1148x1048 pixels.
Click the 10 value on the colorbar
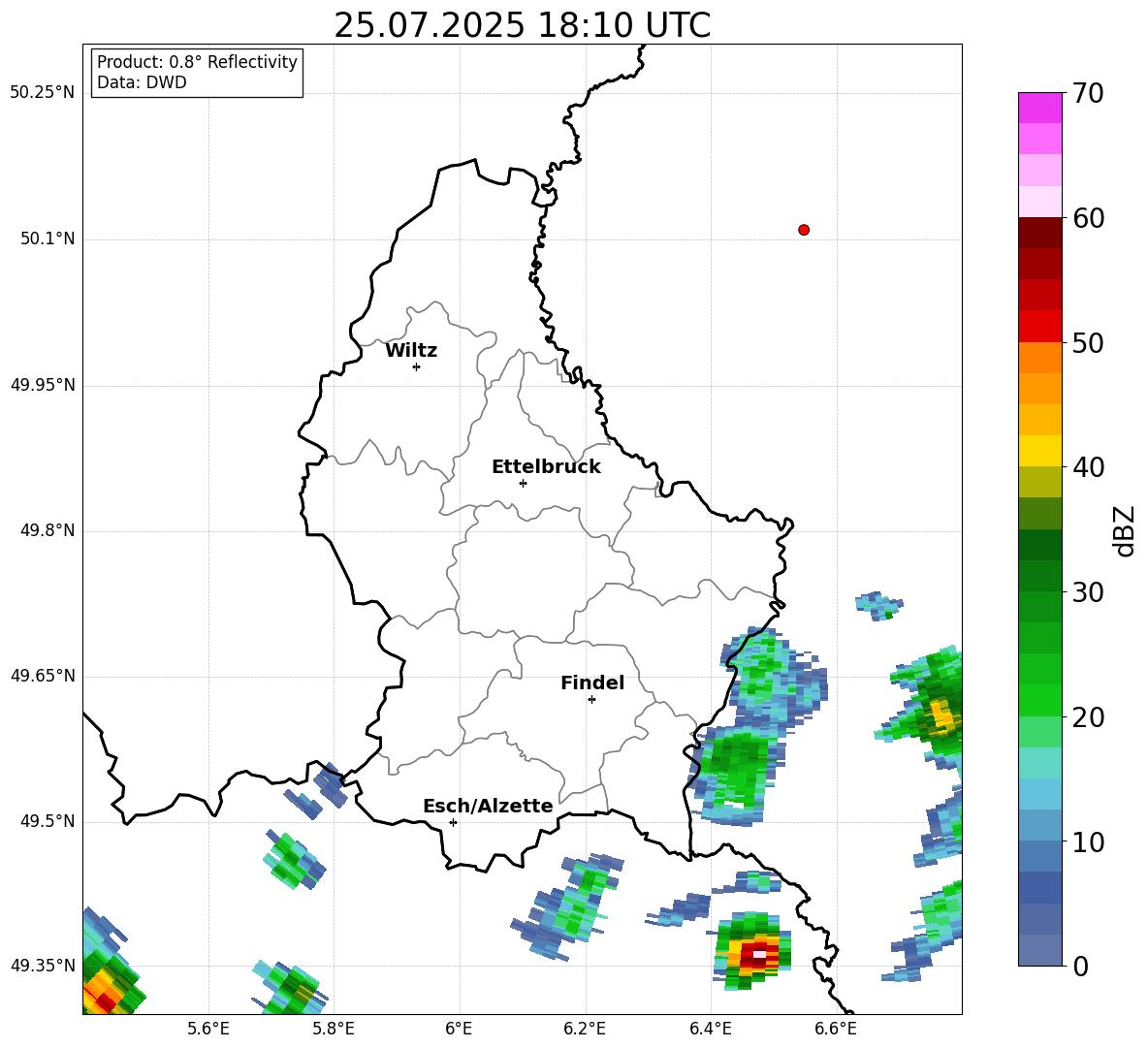pos(1087,842)
